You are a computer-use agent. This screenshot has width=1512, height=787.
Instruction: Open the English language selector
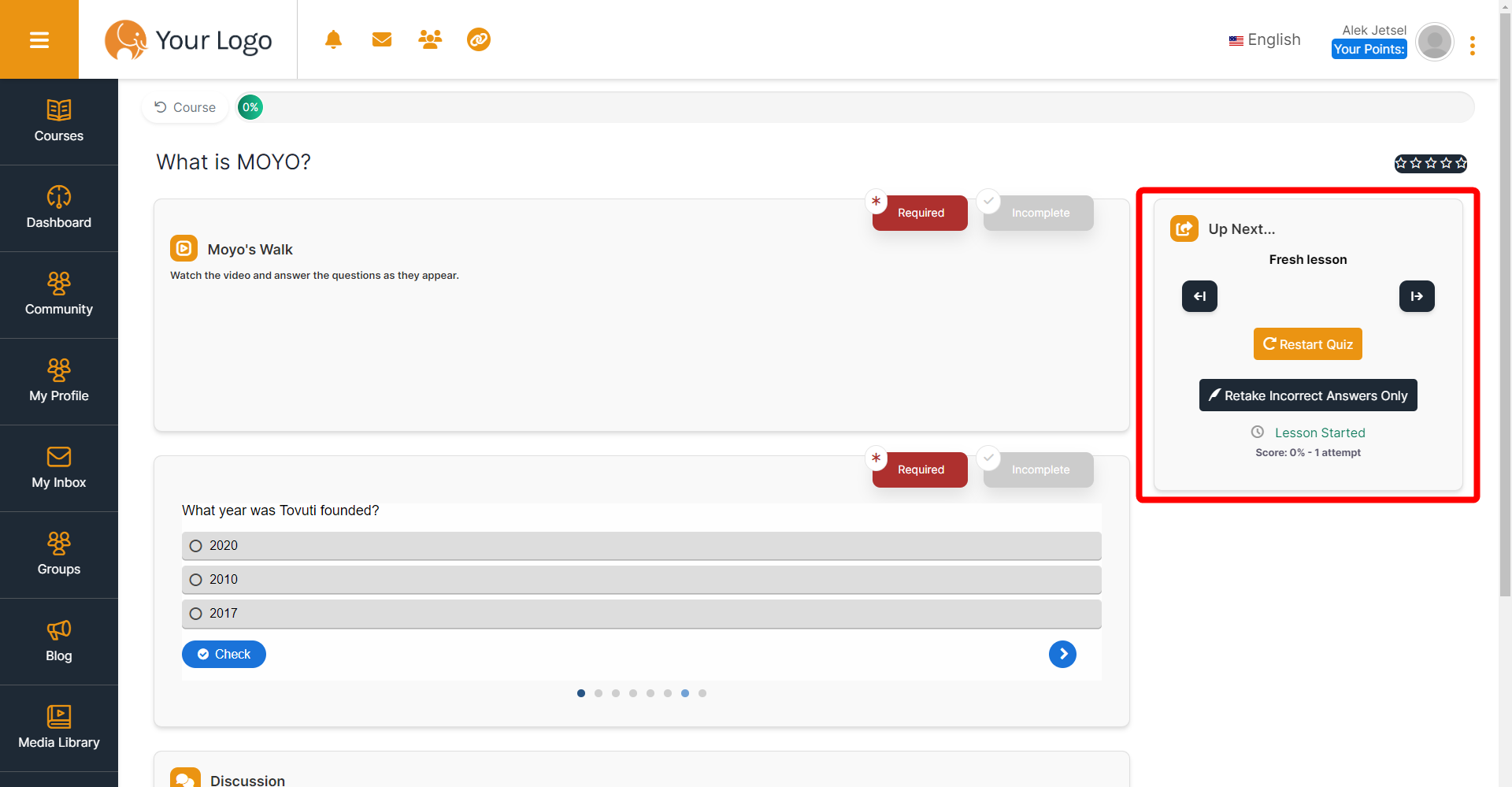click(x=1265, y=39)
